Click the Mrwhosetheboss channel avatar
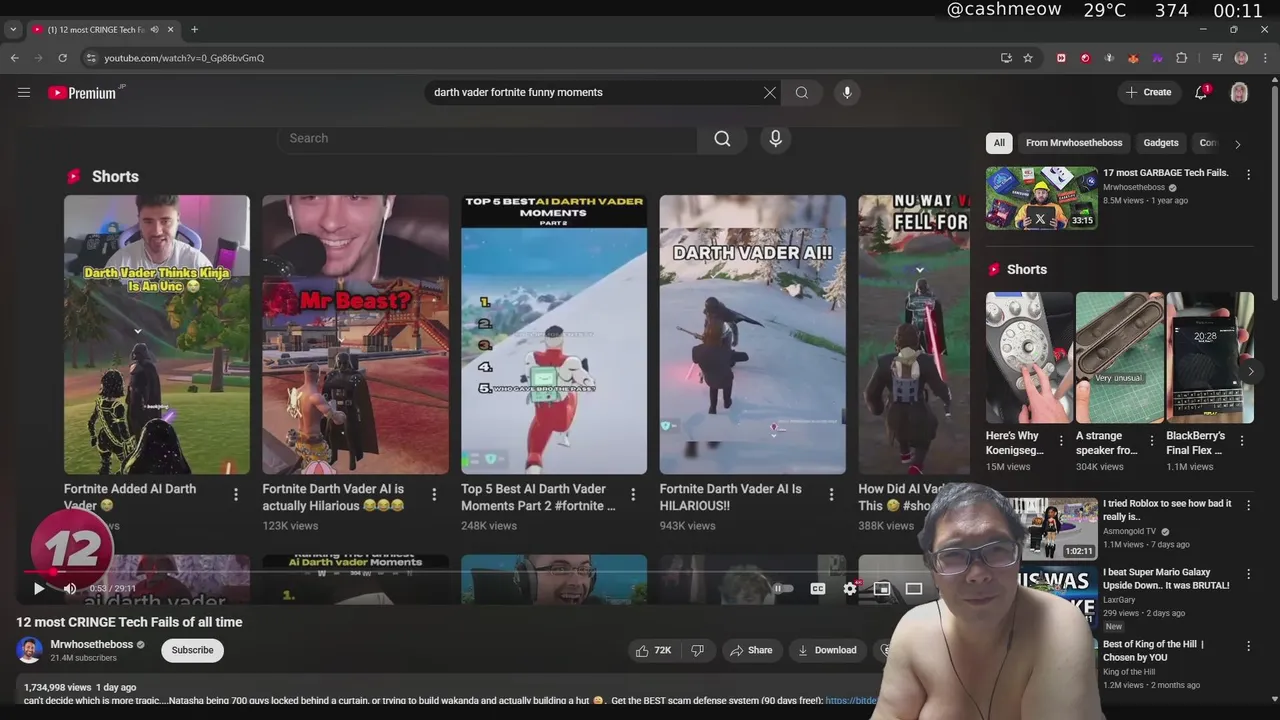 point(29,650)
